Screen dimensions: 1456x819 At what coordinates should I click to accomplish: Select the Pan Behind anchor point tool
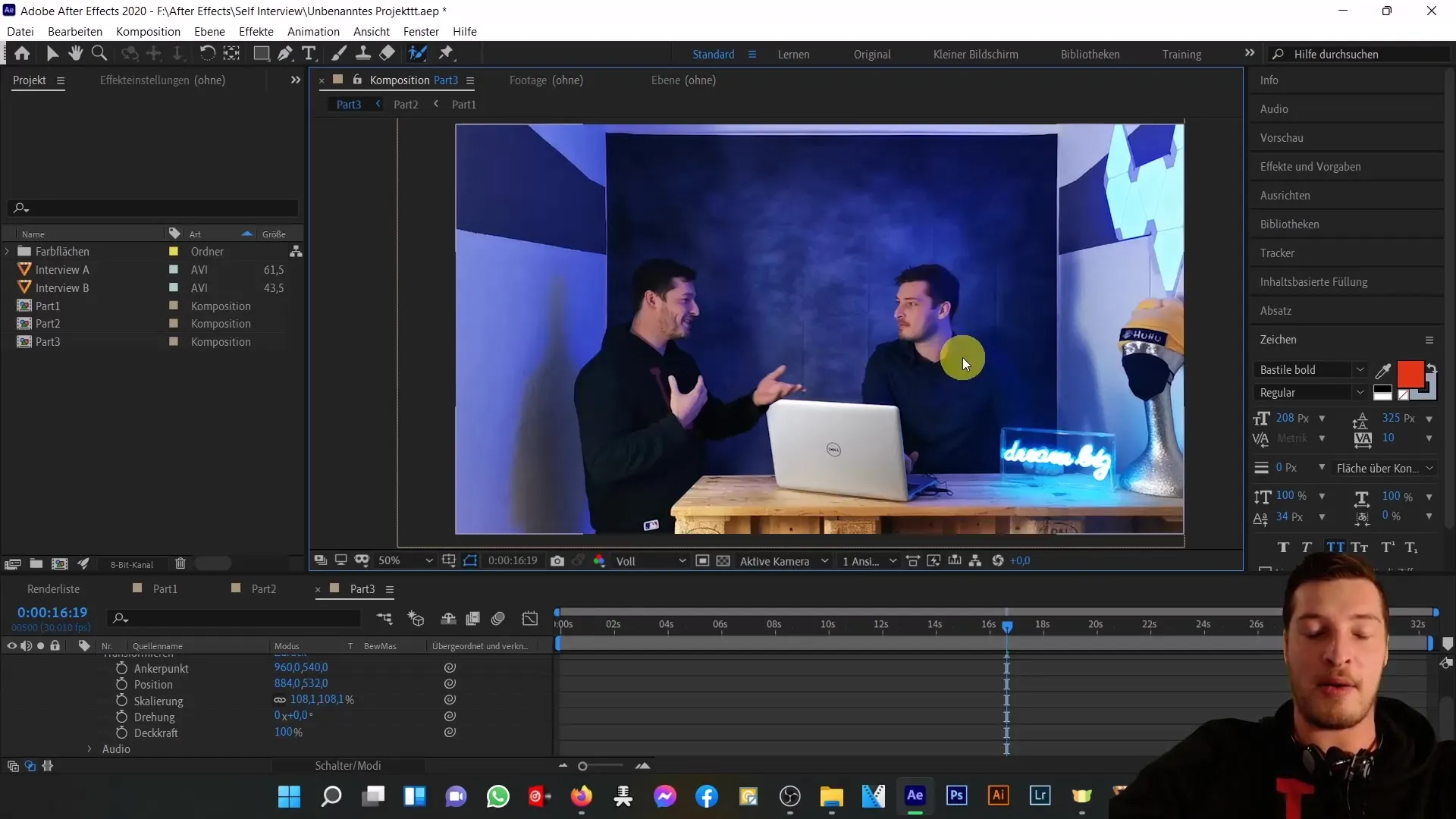231,53
